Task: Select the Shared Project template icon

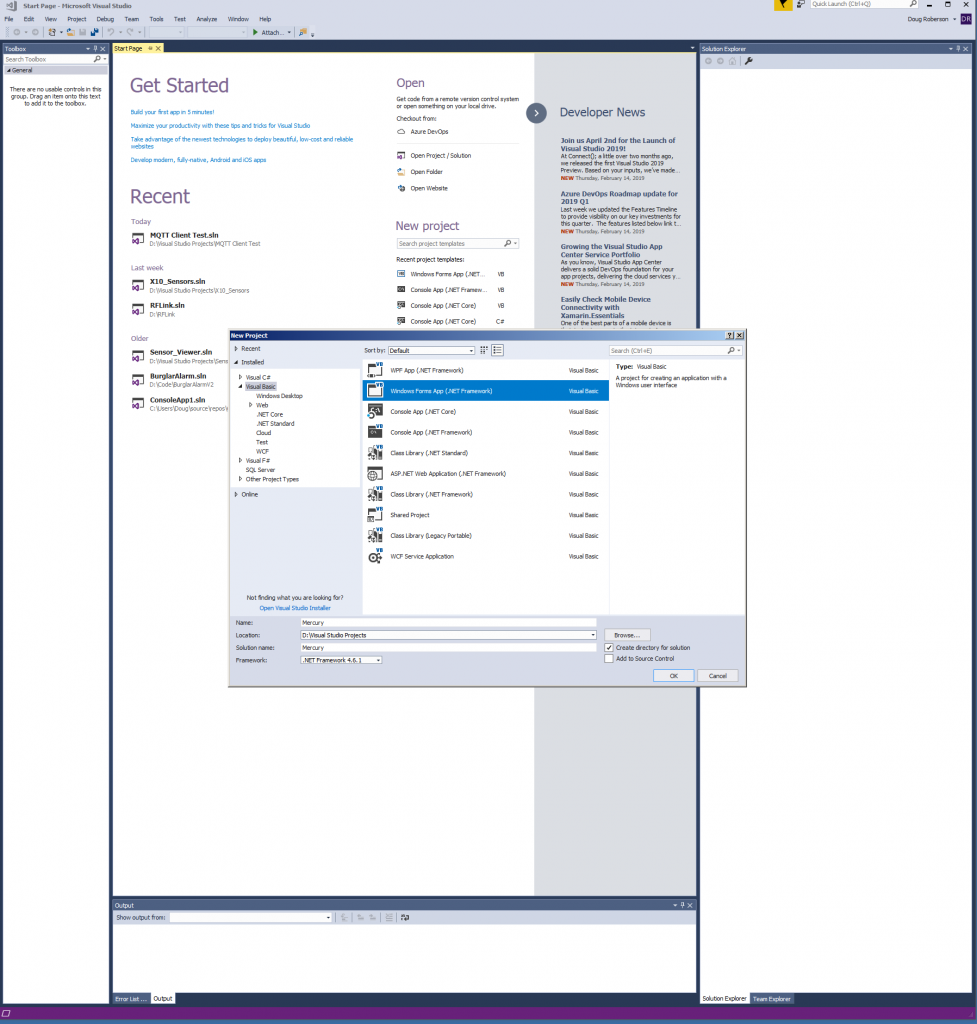Action: [x=375, y=515]
